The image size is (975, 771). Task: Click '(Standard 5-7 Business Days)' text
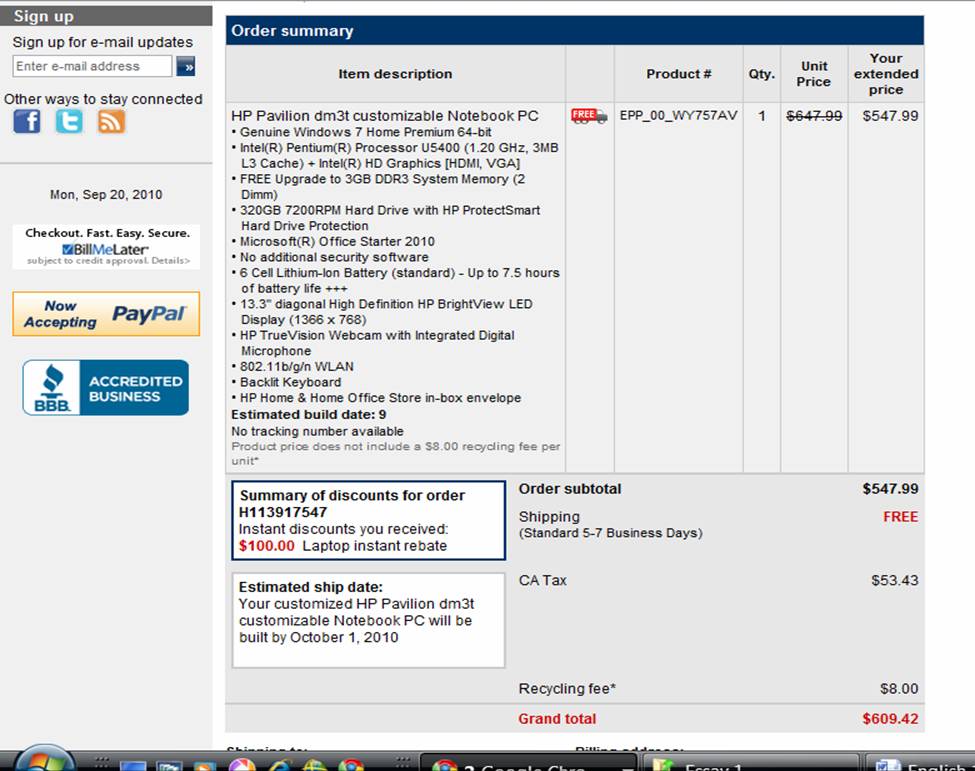(611, 533)
